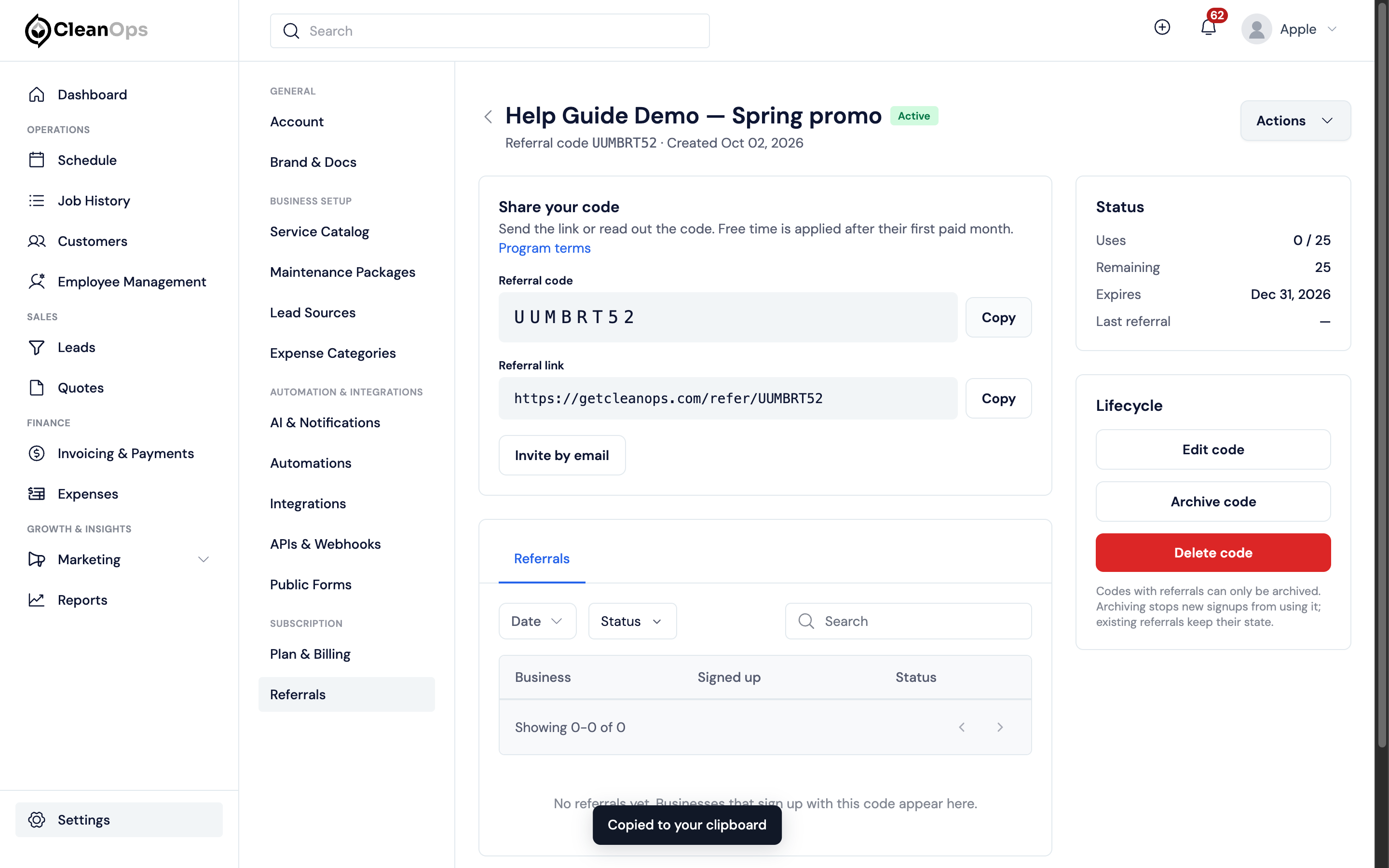
Task: Open the notifications bell
Action: click(x=1208, y=28)
